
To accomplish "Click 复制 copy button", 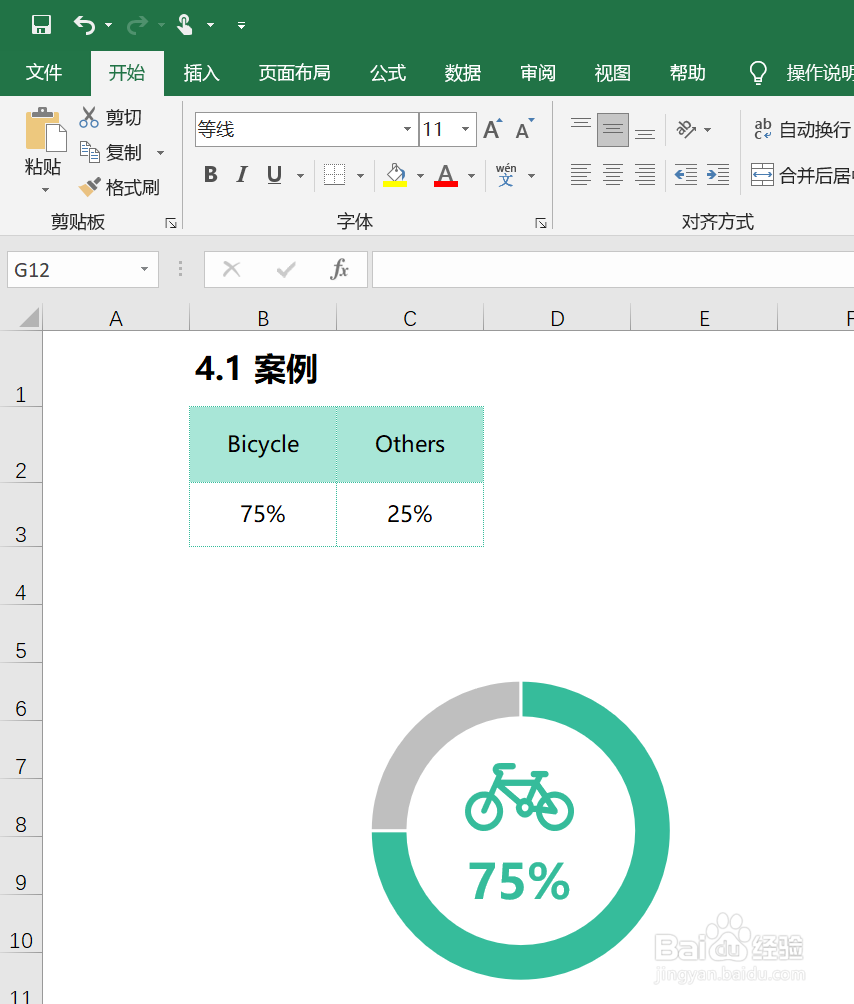I will [x=110, y=152].
